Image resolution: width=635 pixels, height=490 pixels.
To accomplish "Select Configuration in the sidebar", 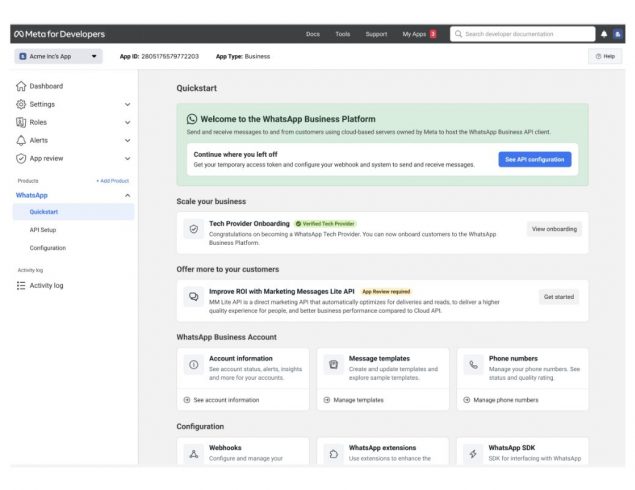I will point(47,248).
